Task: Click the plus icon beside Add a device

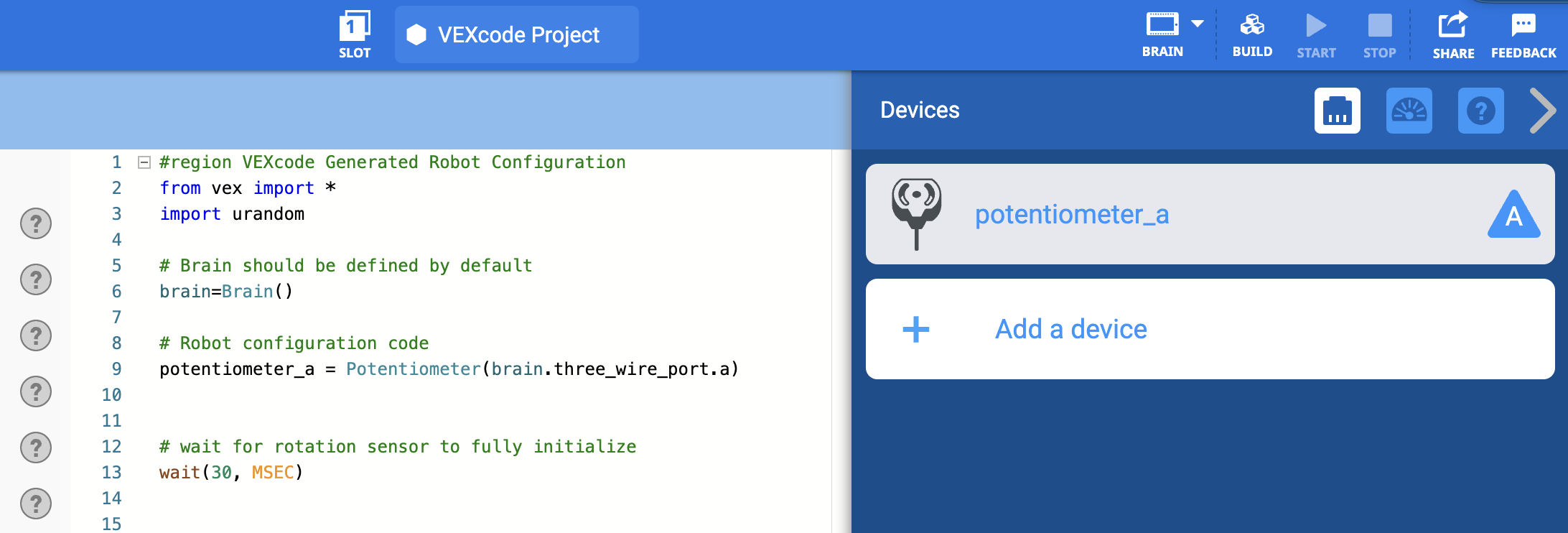Action: coord(916,330)
